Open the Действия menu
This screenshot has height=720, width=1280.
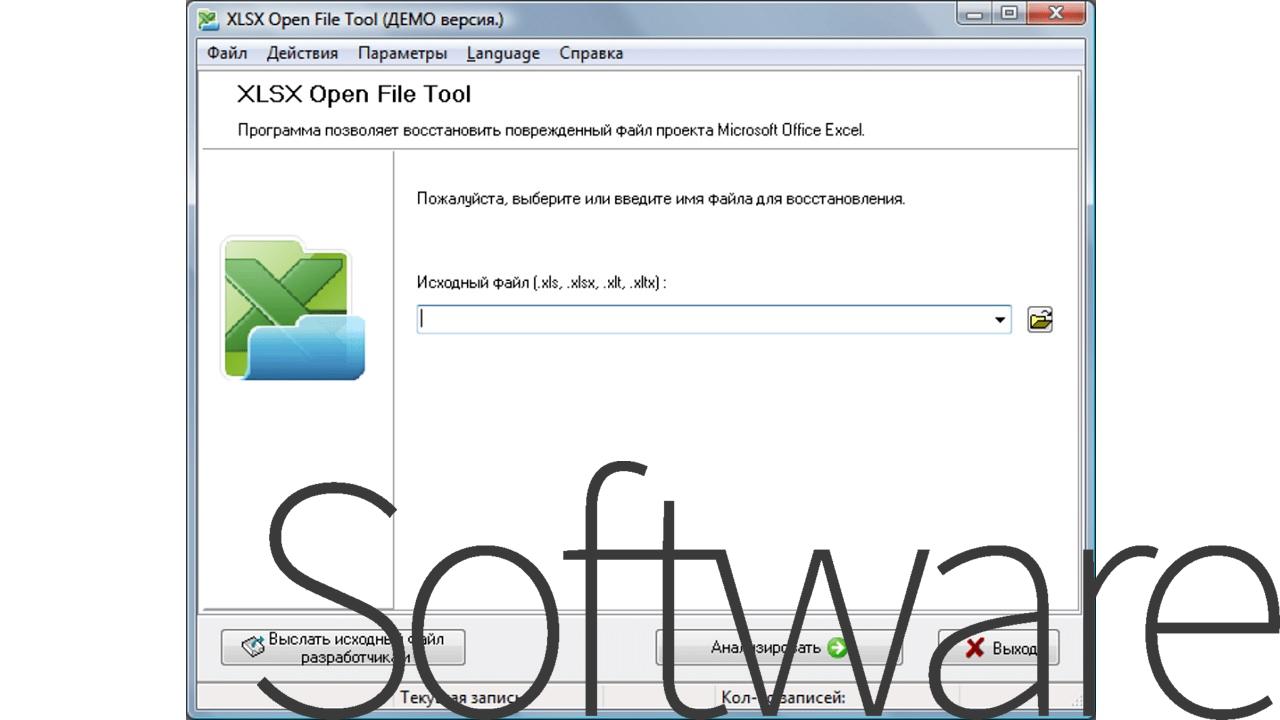pos(302,54)
